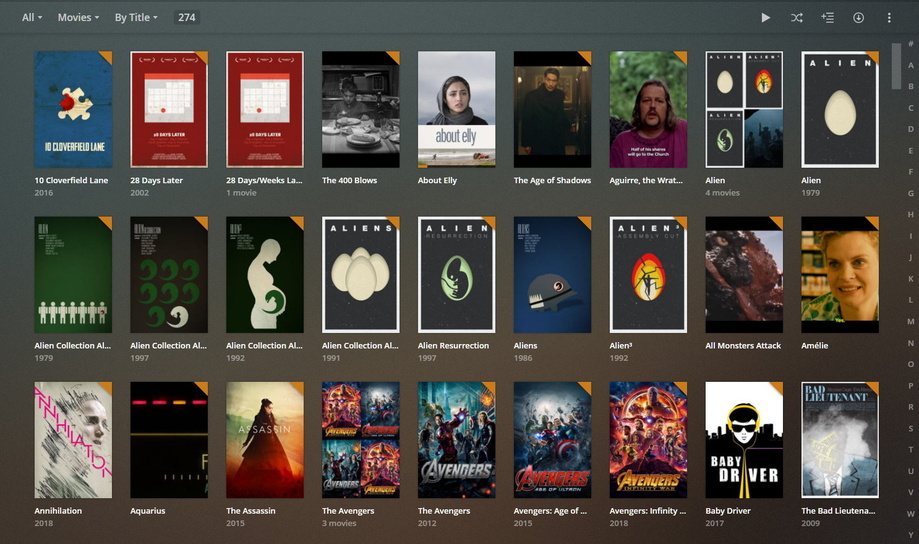Image resolution: width=919 pixels, height=544 pixels.
Task: Click the 'Annihilation' title text
Action: [58, 511]
